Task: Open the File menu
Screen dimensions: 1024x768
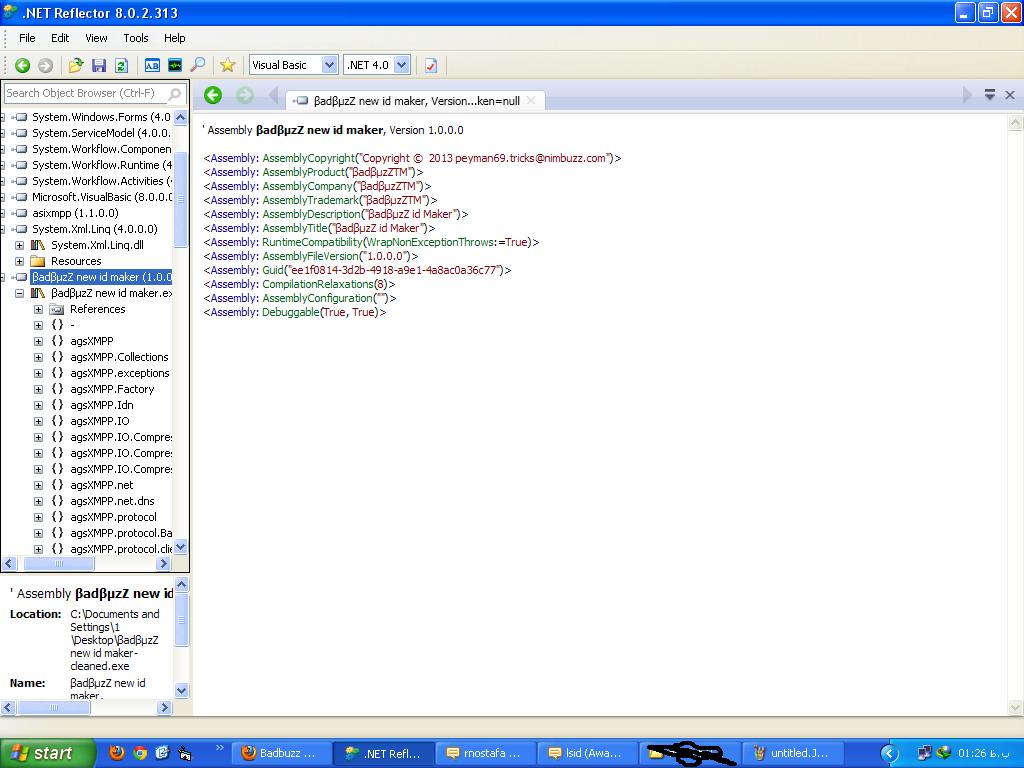Action: [27, 38]
